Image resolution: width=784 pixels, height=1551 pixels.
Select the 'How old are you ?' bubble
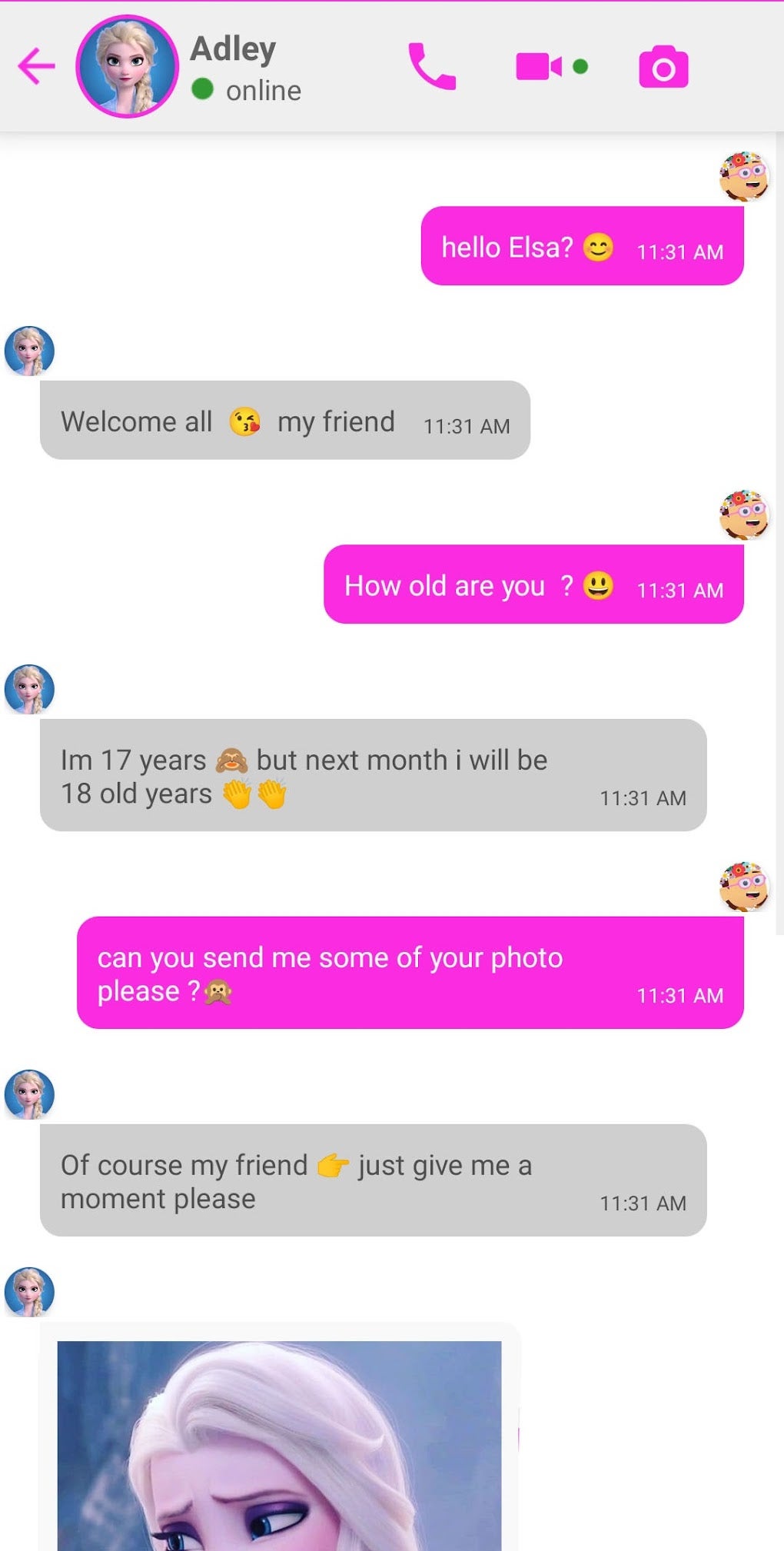[533, 584]
